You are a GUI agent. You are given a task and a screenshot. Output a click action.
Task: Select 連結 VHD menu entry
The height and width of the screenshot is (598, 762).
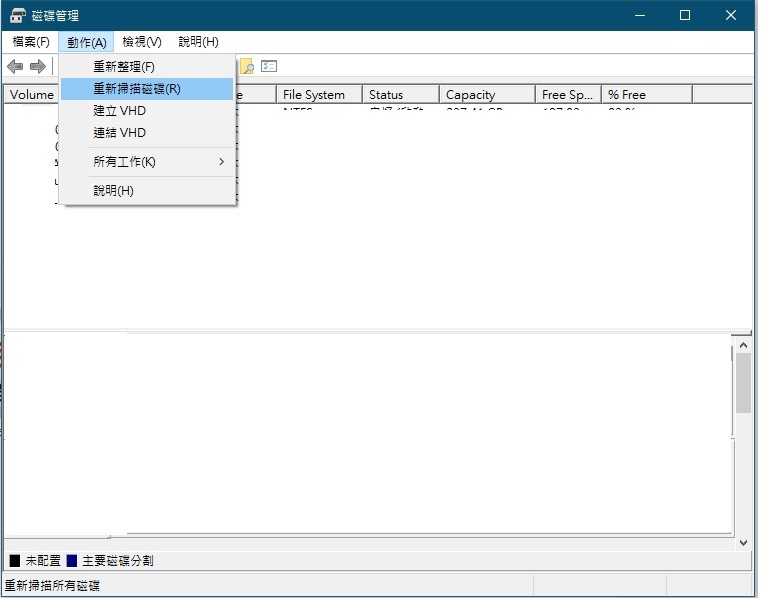[x=147, y=133]
